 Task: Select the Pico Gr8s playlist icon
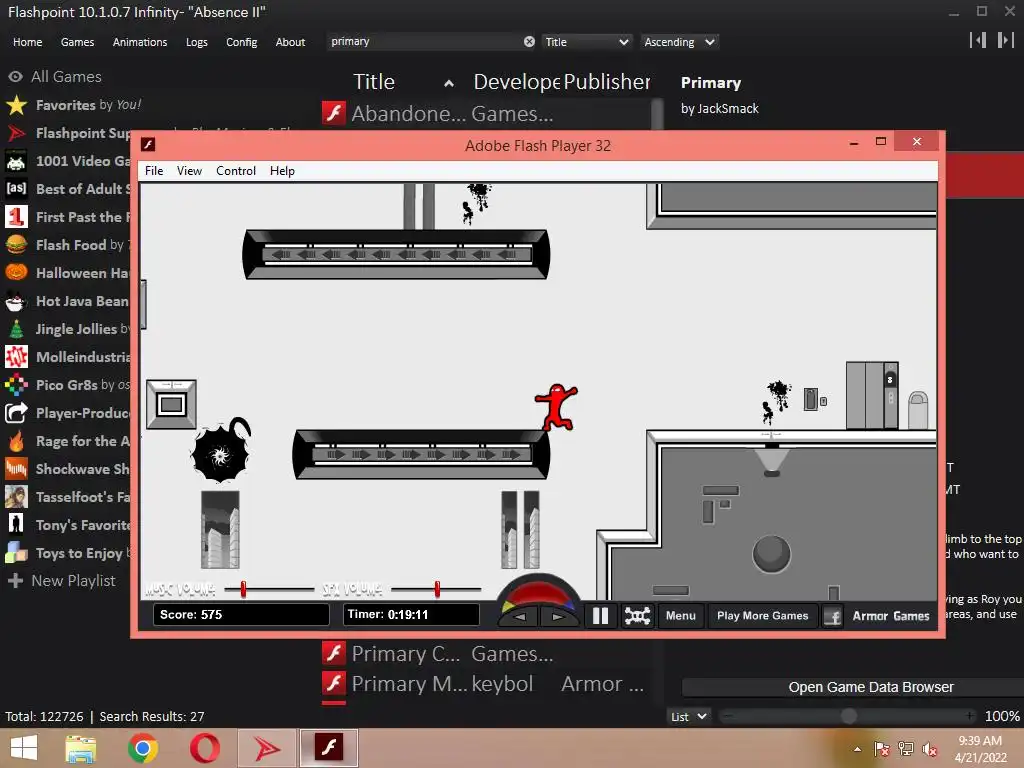click(x=16, y=385)
